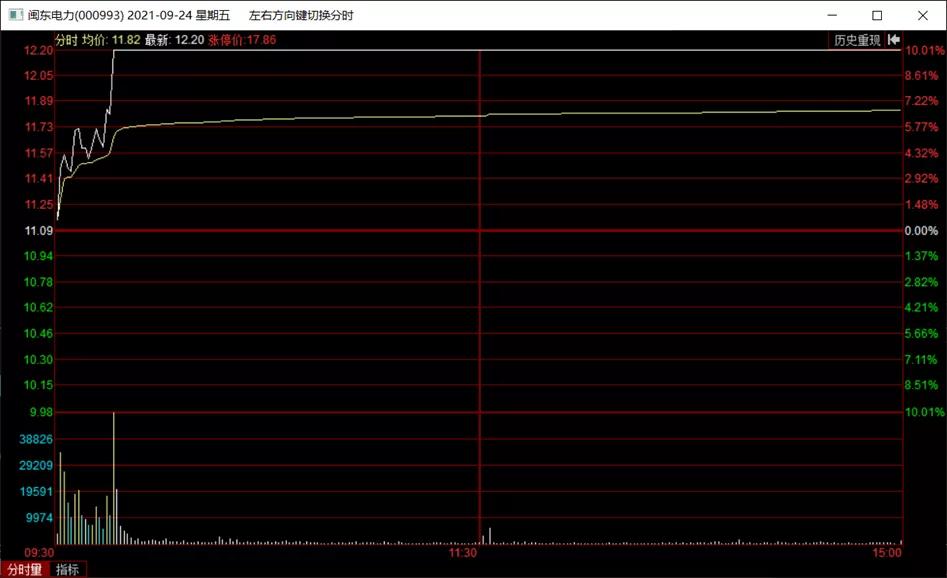947x578 pixels.
Task: Click the 15:00 time axis label
Action: tap(887, 553)
